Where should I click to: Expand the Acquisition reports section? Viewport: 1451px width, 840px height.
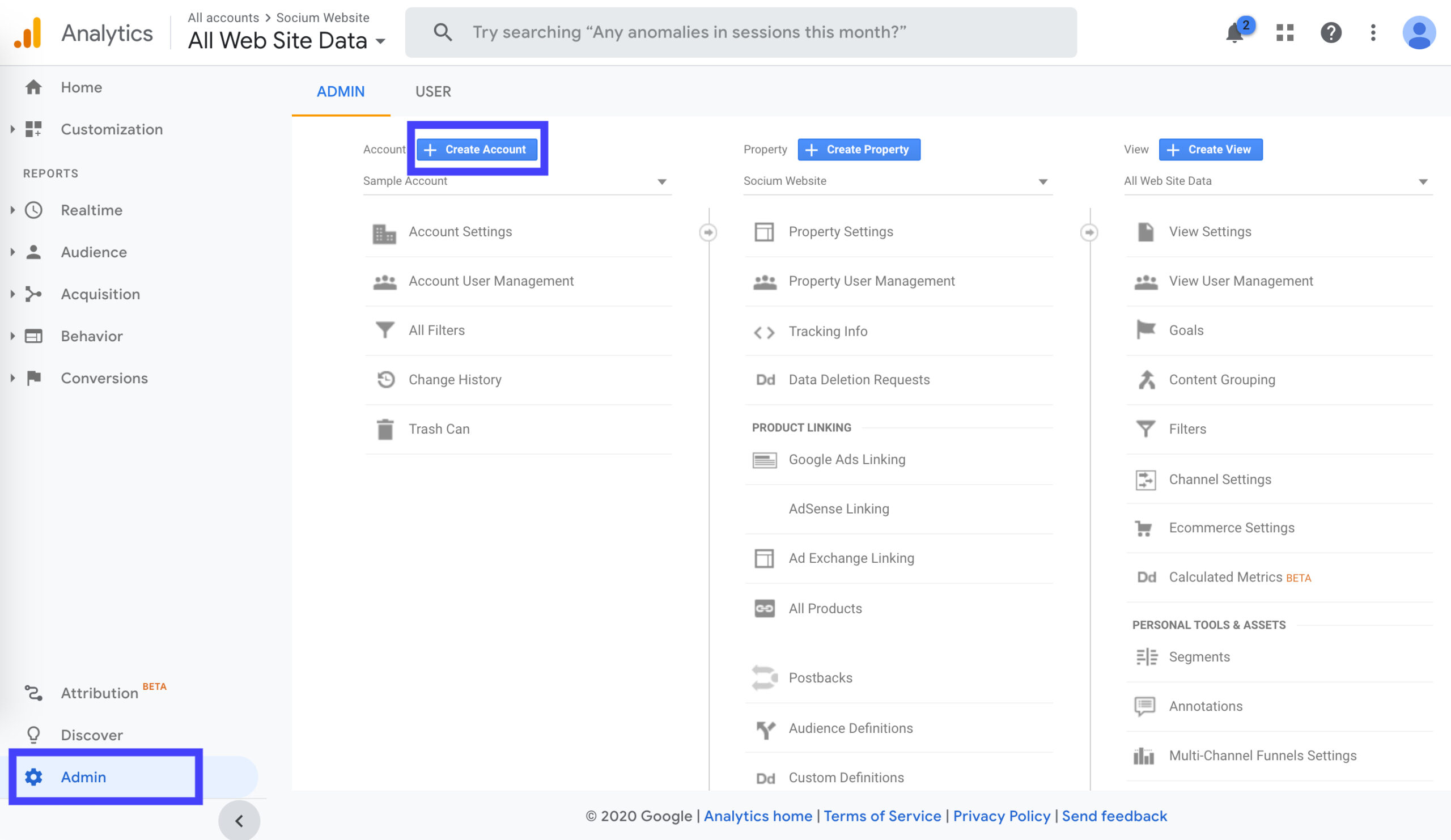(12, 294)
